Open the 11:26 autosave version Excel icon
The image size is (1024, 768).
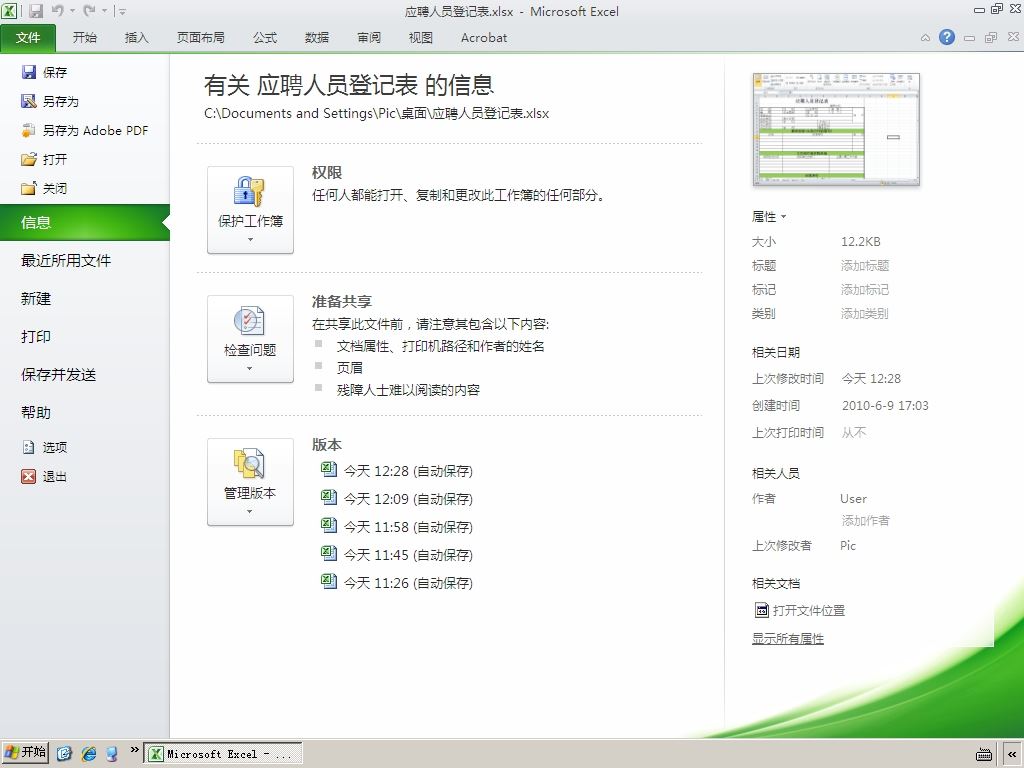[329, 581]
